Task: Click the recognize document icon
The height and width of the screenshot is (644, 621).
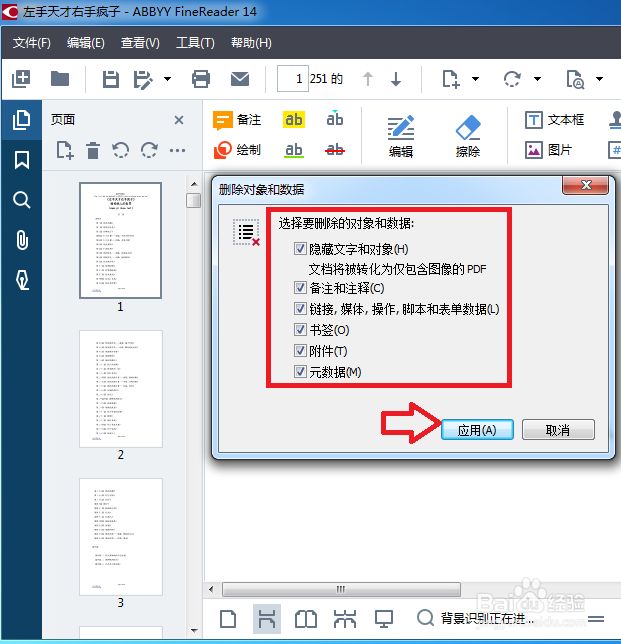Action: (x=575, y=79)
